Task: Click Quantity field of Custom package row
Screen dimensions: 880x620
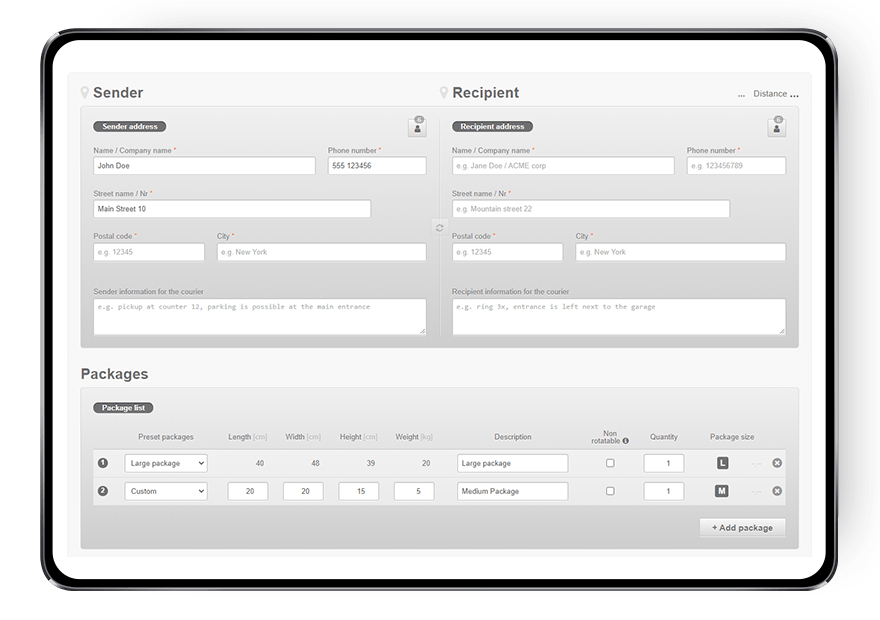Action: (x=664, y=491)
